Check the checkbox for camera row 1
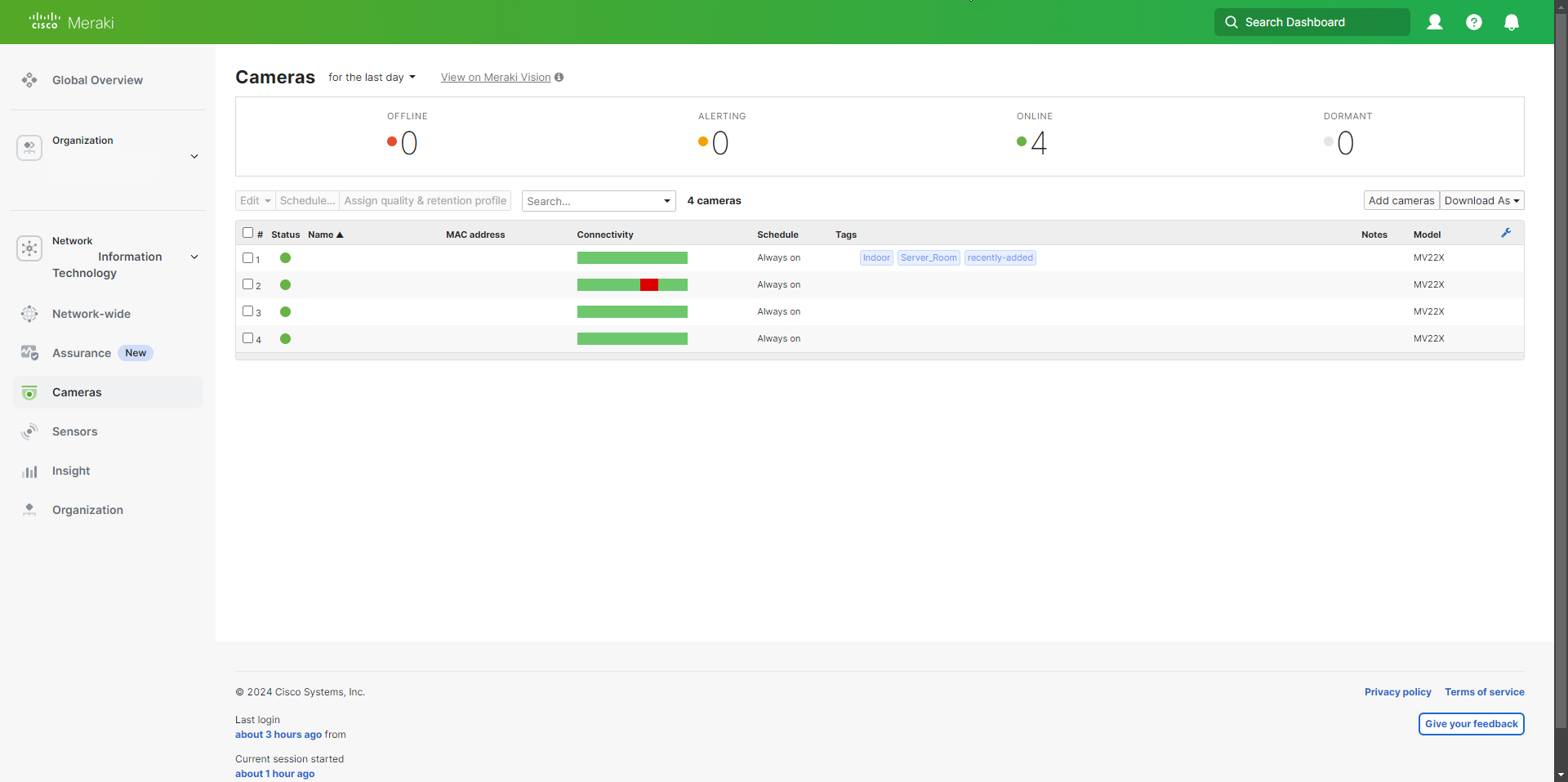Viewport: 1568px width, 782px height. point(247,257)
